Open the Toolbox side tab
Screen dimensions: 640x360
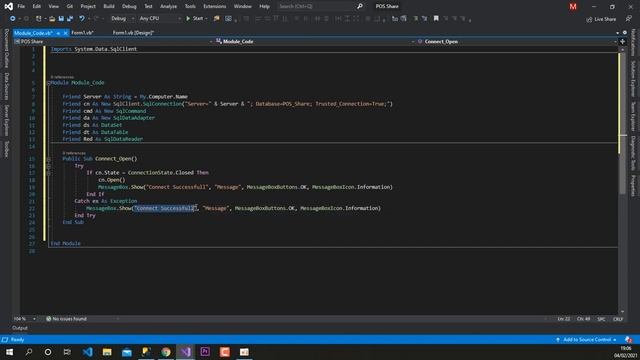(6, 149)
